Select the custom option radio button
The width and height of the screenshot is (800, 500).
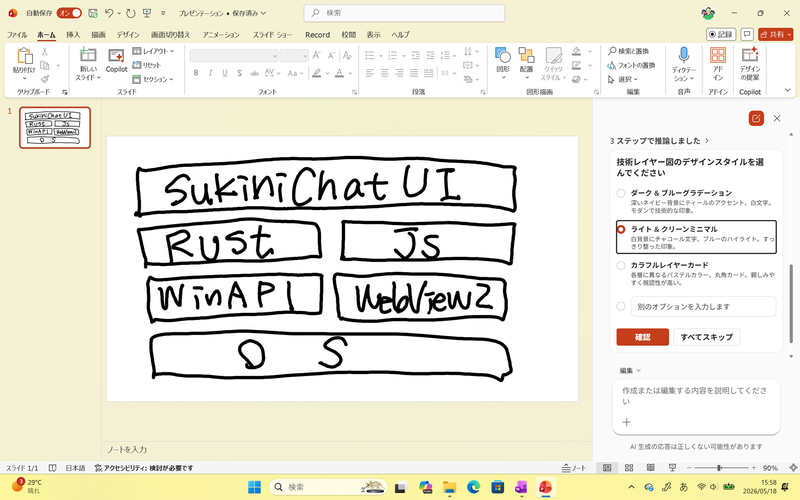(621, 307)
